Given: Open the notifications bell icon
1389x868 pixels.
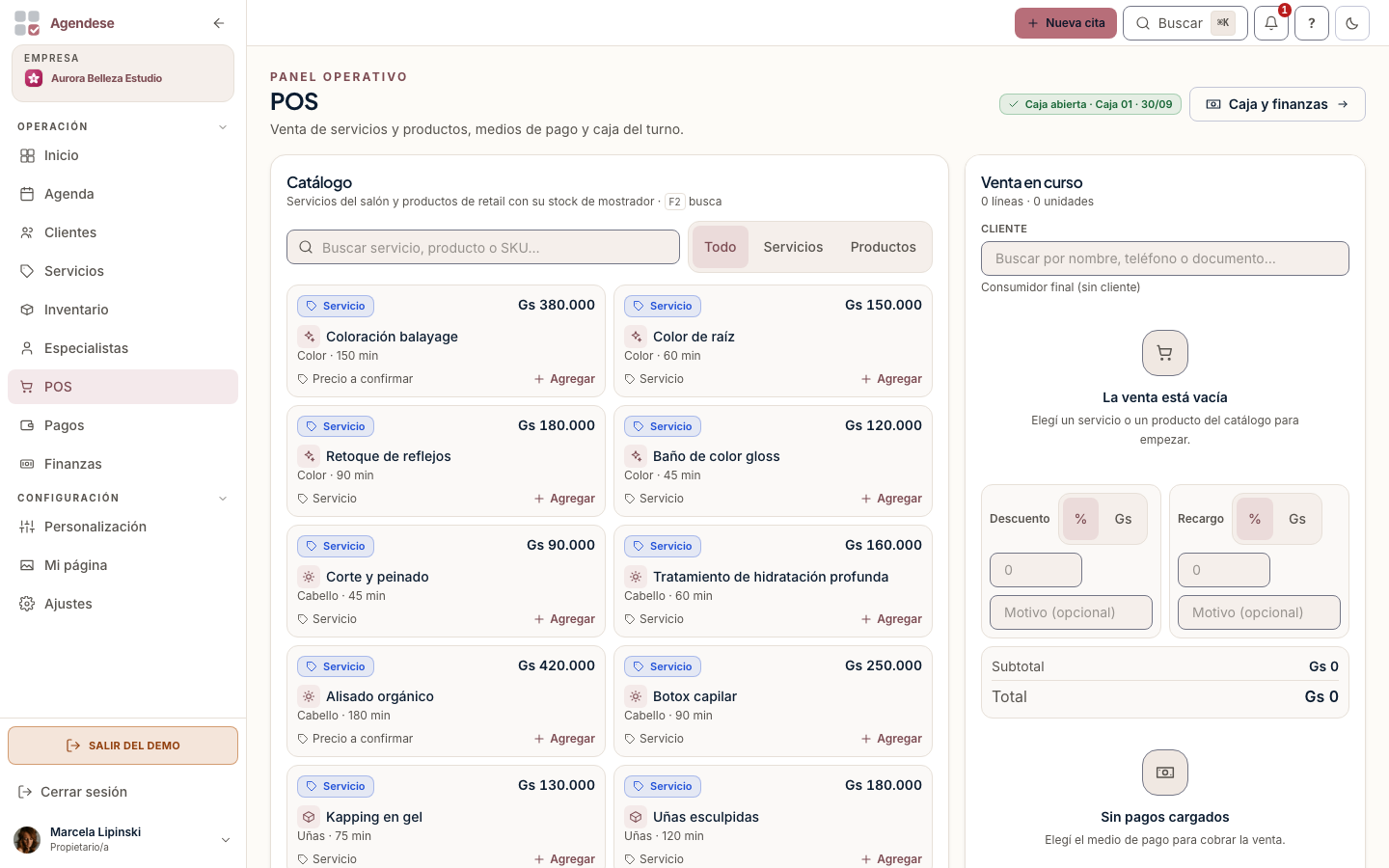Looking at the screenshot, I should 1271,23.
